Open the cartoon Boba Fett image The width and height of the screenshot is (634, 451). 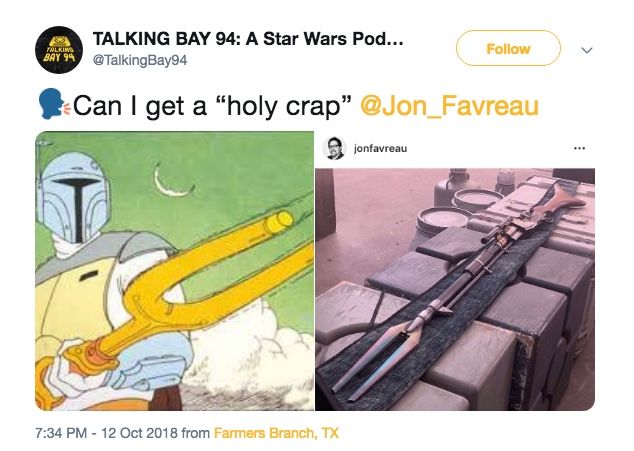tap(174, 271)
